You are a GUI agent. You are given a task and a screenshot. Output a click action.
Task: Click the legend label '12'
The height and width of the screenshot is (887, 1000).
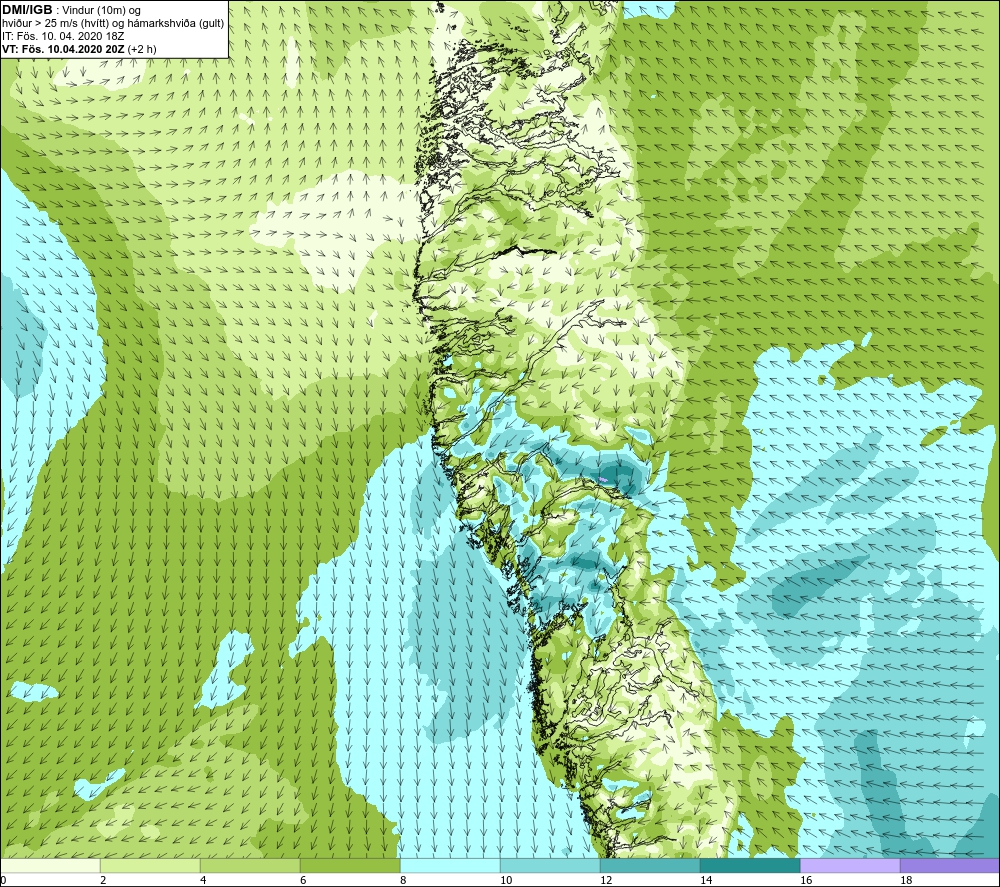[x=606, y=880]
